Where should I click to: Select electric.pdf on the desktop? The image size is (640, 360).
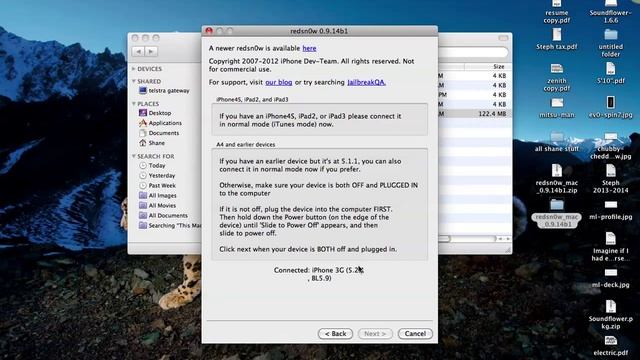(611, 345)
